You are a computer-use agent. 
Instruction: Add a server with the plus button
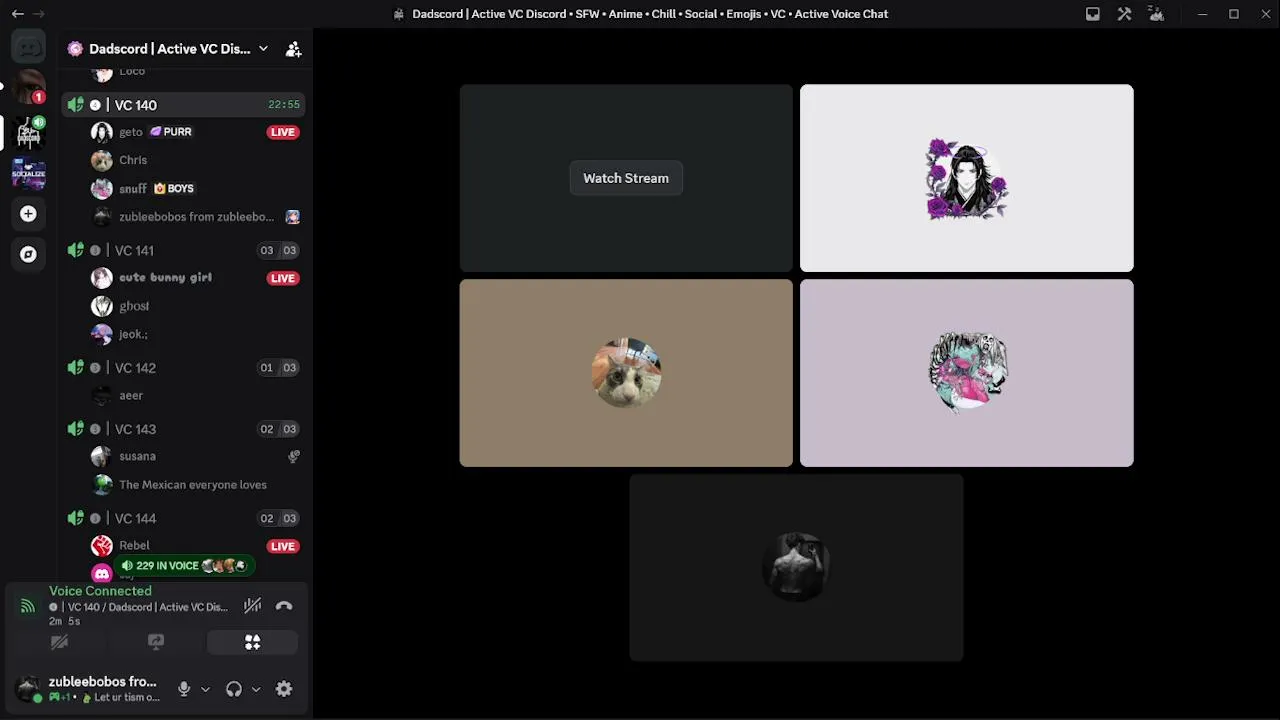[x=28, y=214]
